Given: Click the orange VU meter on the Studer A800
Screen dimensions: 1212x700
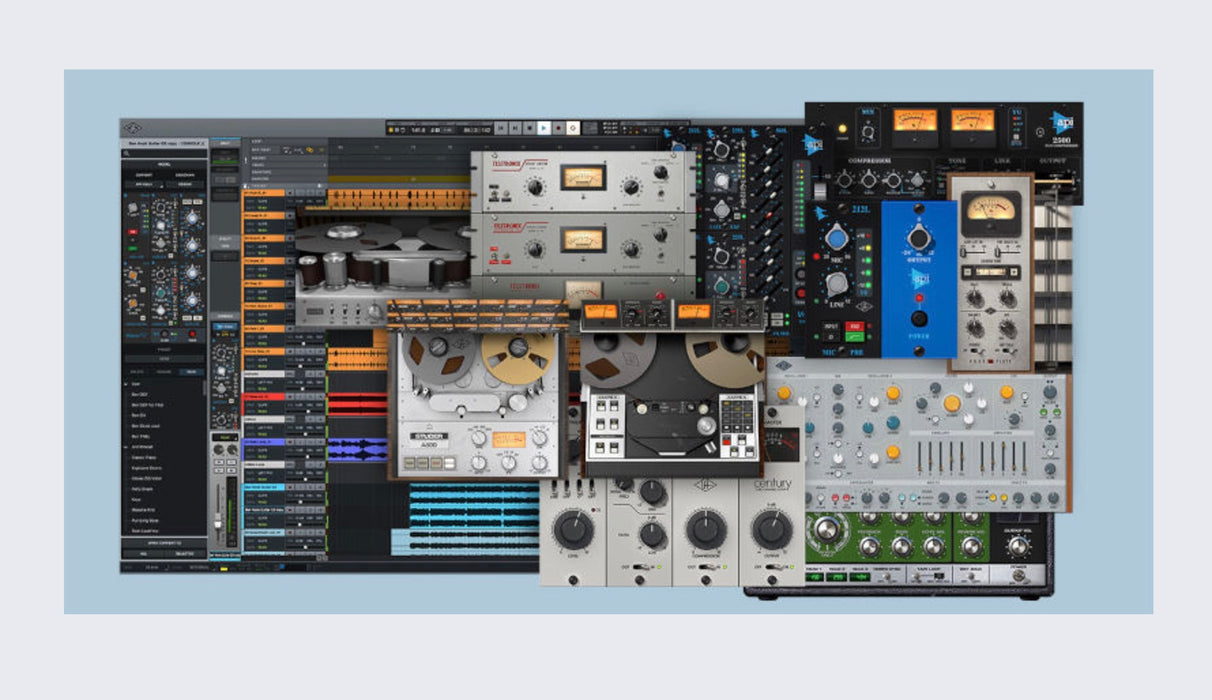Looking at the screenshot, I should tap(509, 439).
